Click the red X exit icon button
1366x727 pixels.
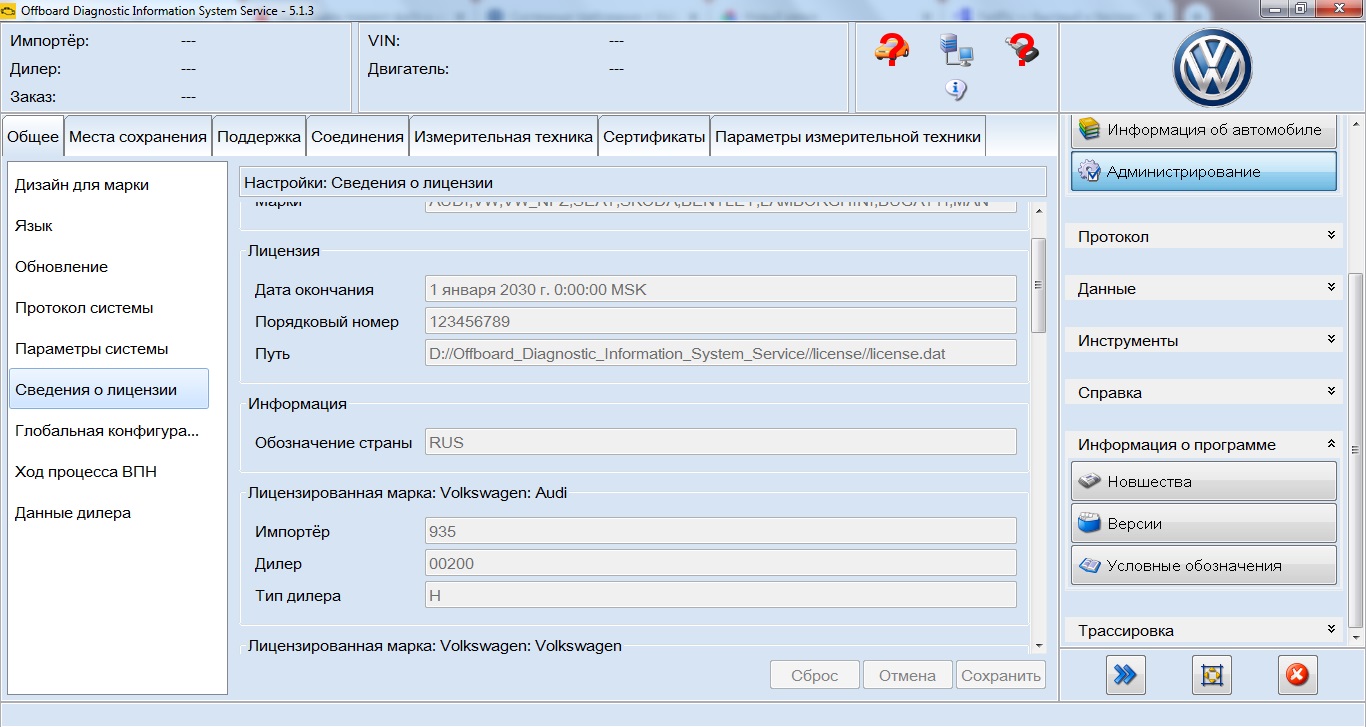tap(1297, 675)
